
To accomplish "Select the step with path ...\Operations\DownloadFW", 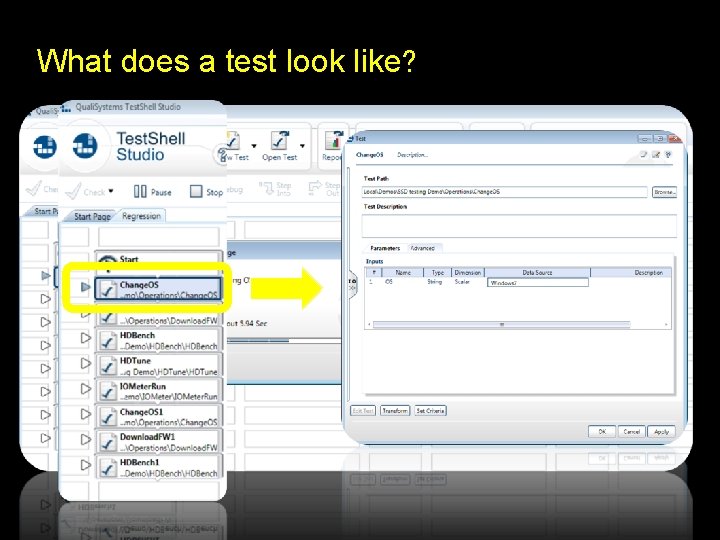I will [158, 318].
